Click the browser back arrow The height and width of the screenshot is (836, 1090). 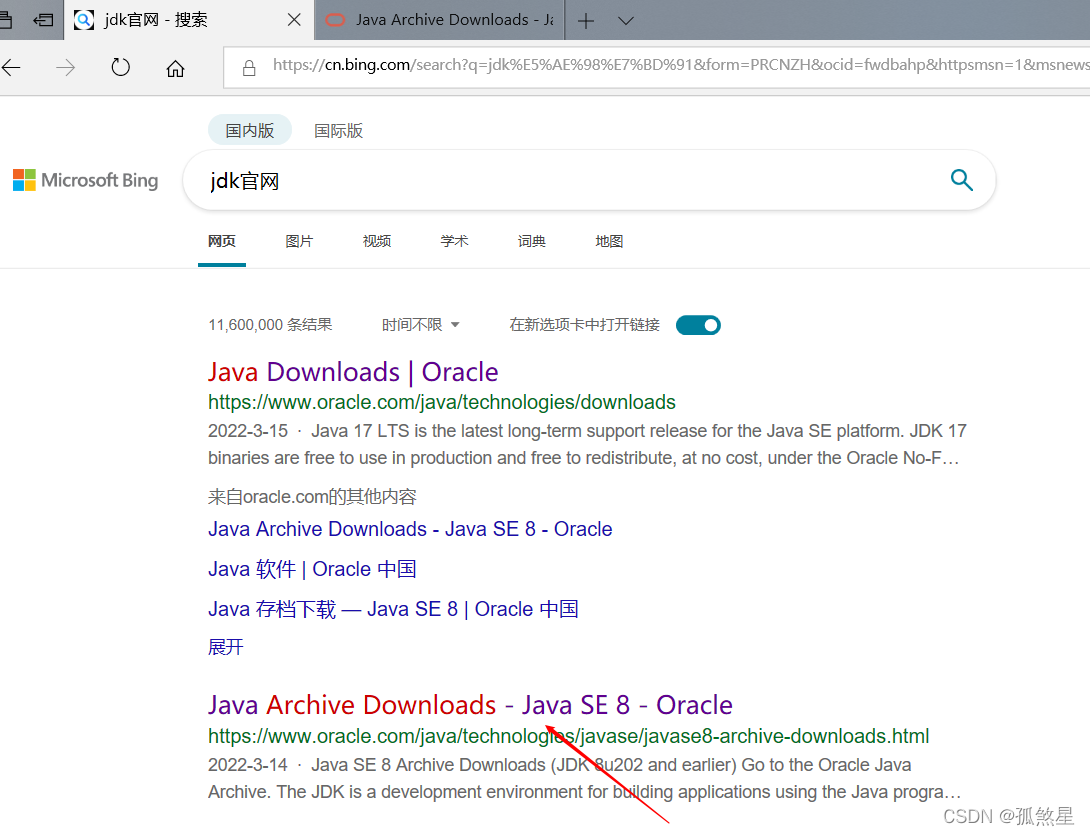[x=11, y=67]
